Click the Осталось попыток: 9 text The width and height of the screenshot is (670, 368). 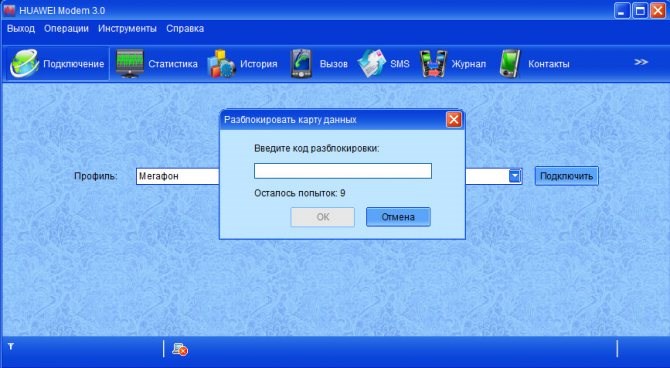coord(300,193)
